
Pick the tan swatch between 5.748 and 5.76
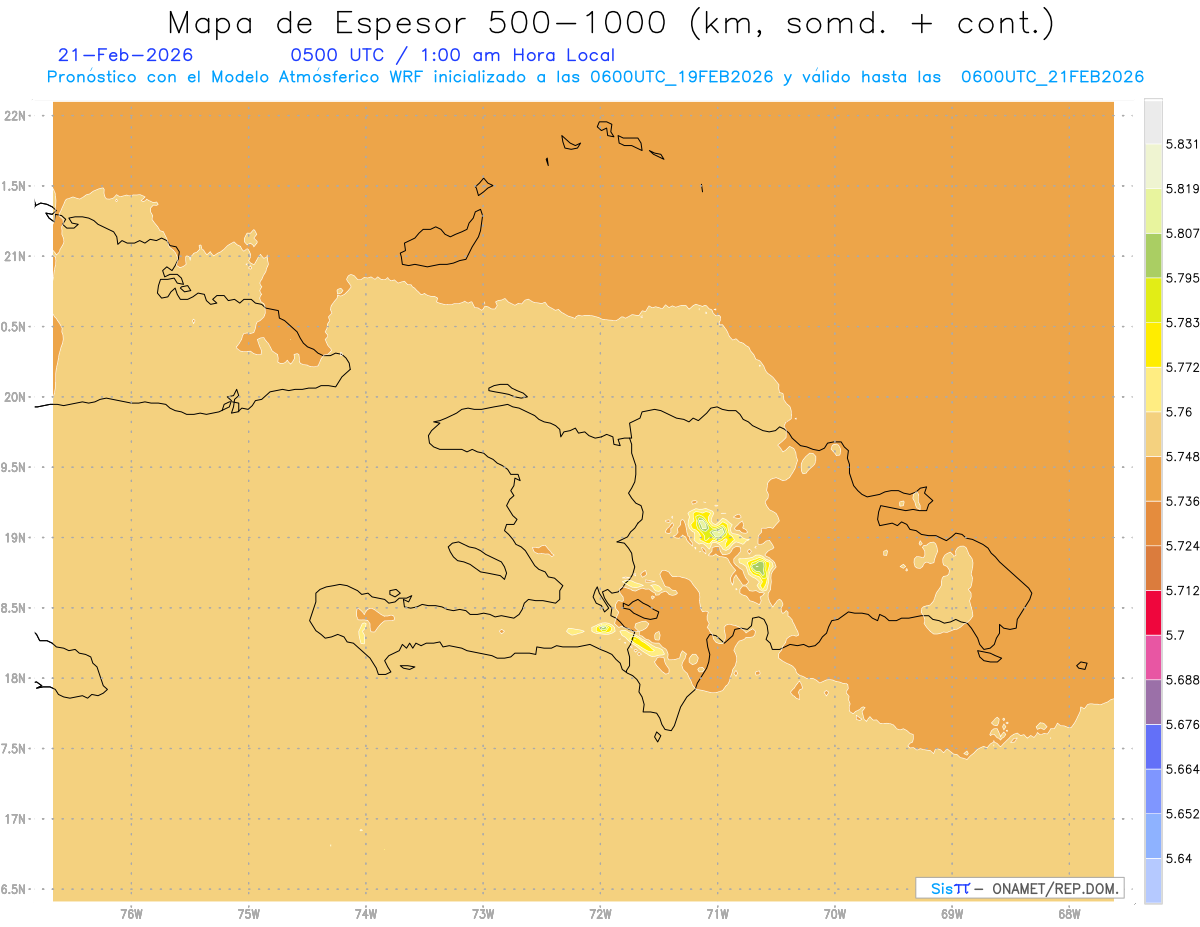pyautogui.click(x=1153, y=434)
